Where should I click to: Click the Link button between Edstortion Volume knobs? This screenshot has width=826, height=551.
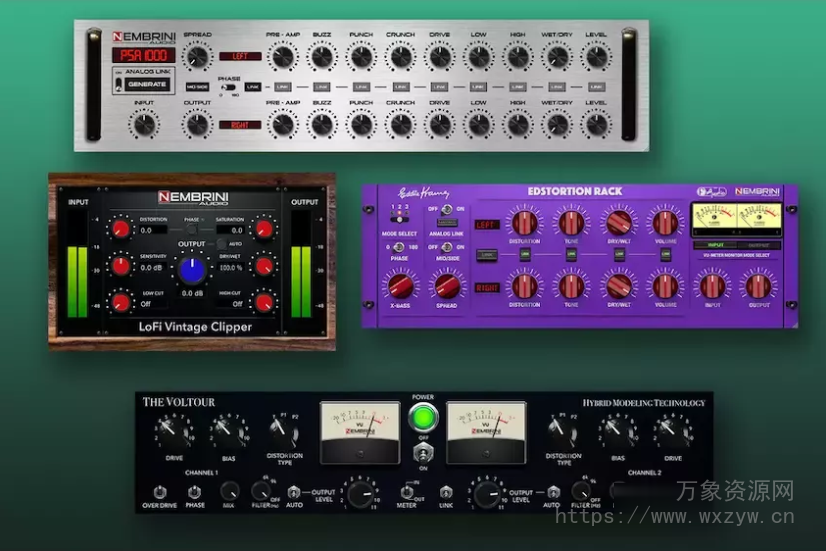pos(665,255)
